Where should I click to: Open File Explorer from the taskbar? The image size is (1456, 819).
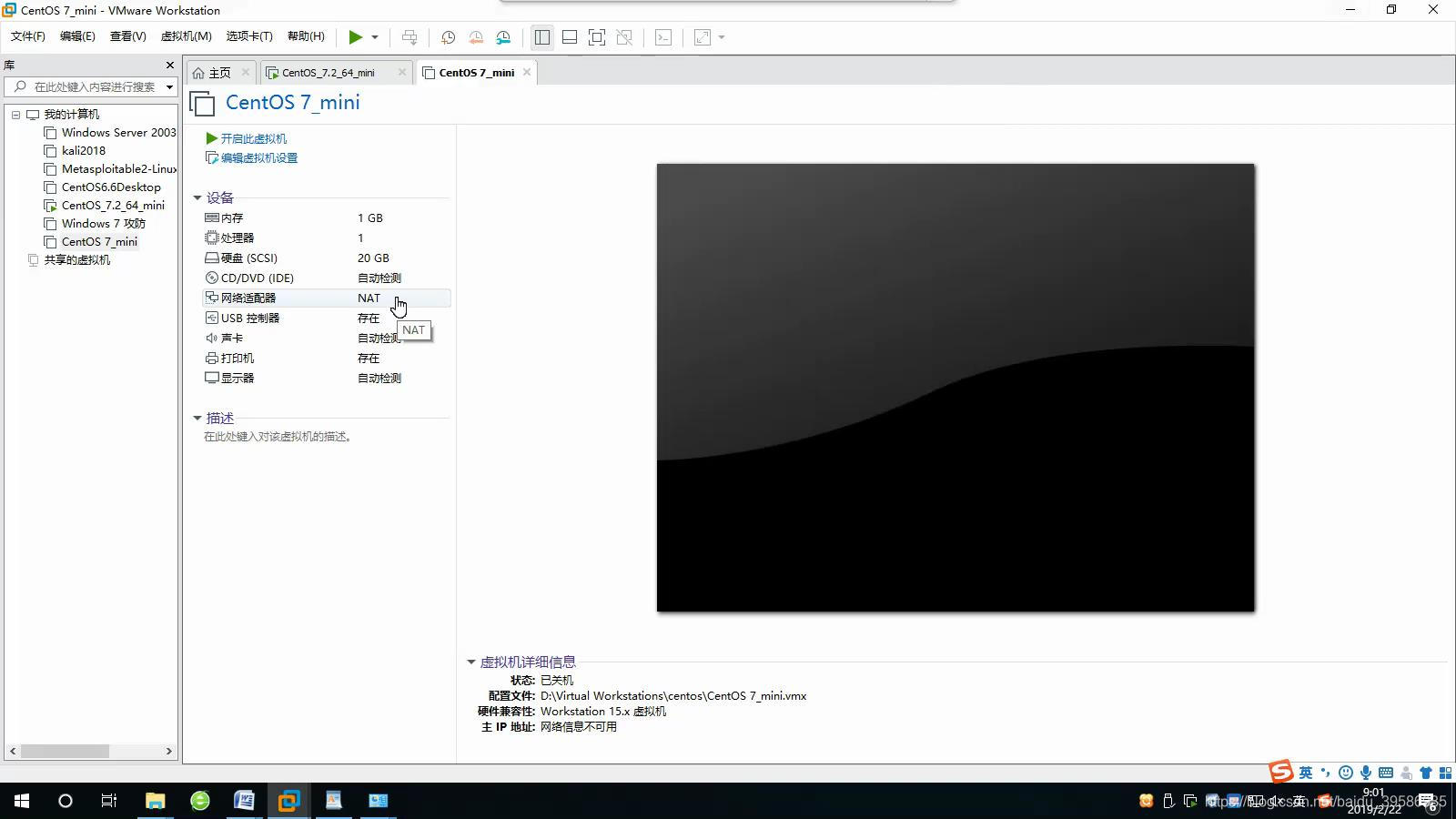(x=156, y=801)
